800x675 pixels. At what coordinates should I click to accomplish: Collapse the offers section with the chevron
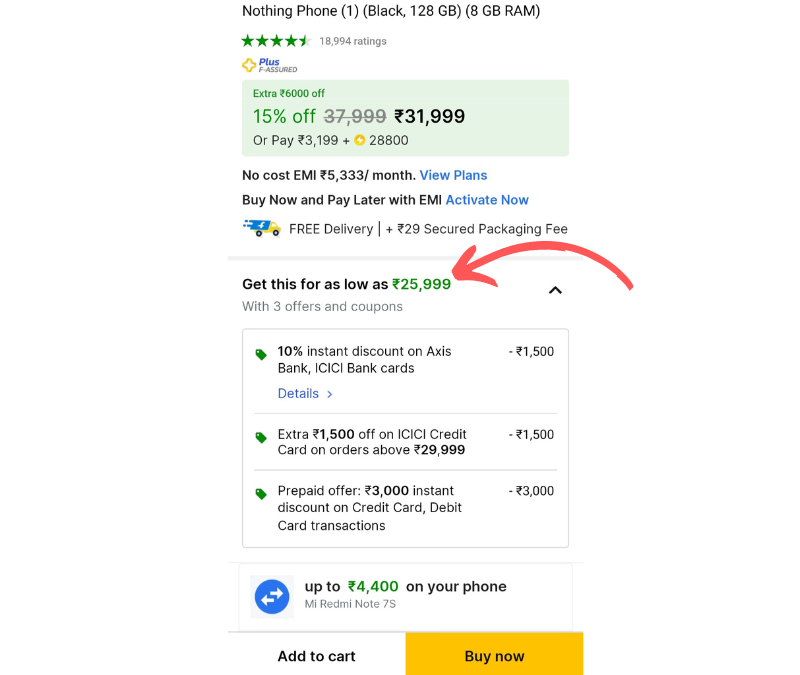pos(555,290)
